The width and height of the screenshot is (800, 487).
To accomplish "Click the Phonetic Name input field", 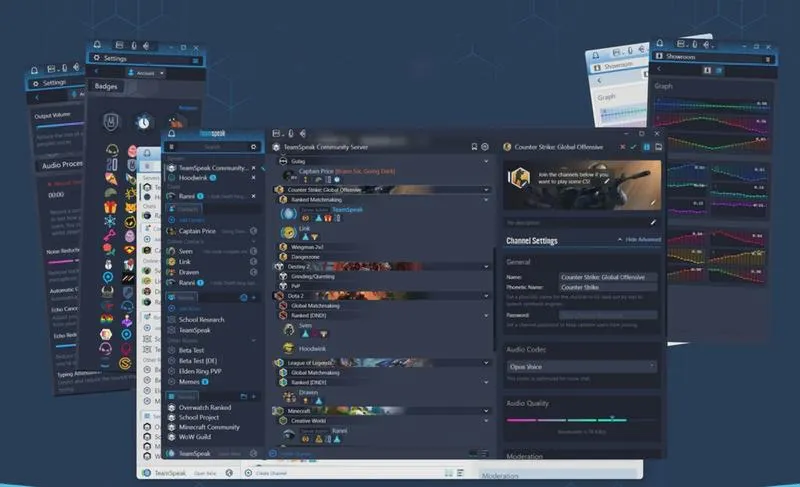I will coord(608,287).
